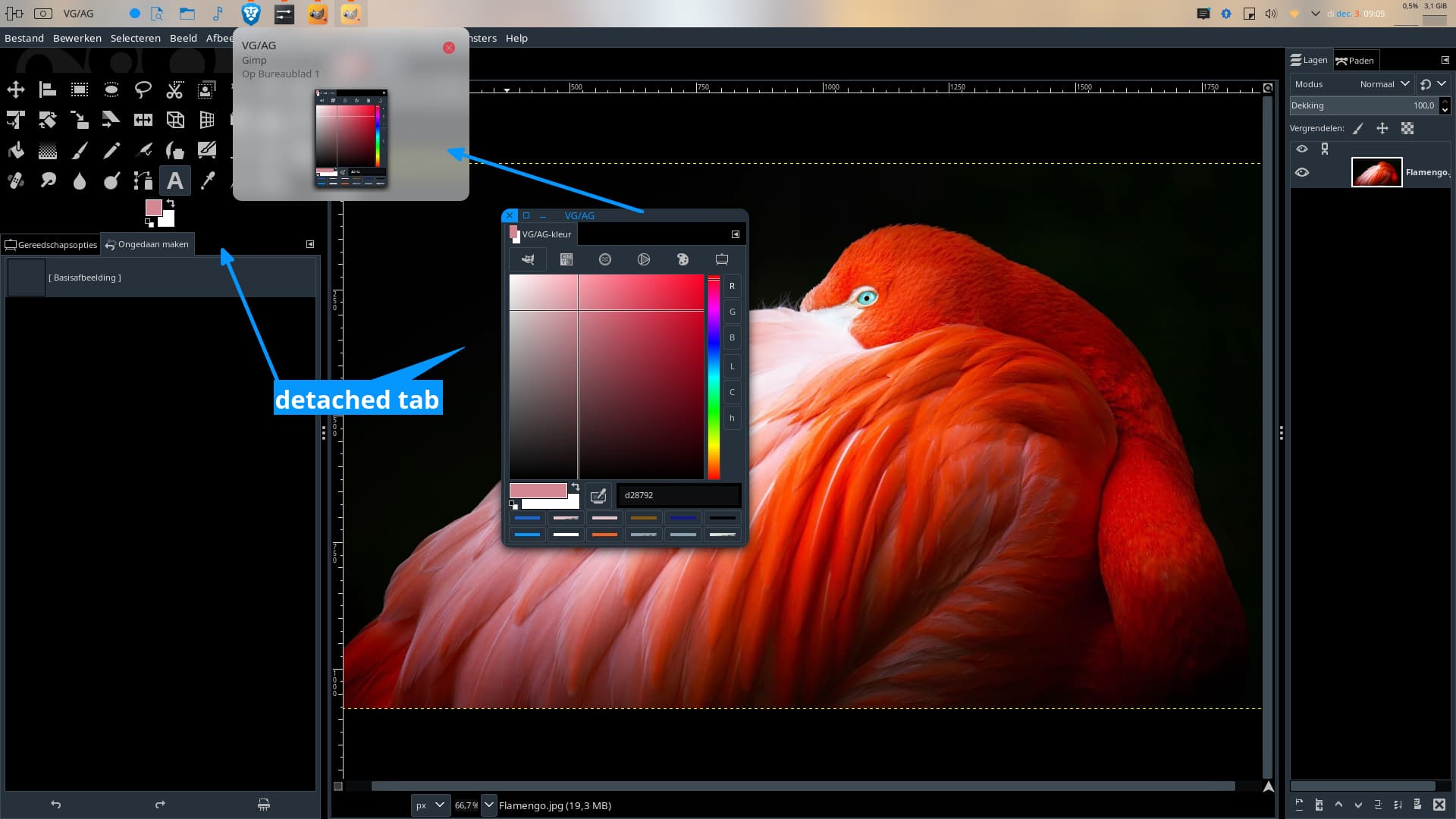Select the Scissors select tool
Viewport: 1456px width, 819px height.
click(x=174, y=90)
